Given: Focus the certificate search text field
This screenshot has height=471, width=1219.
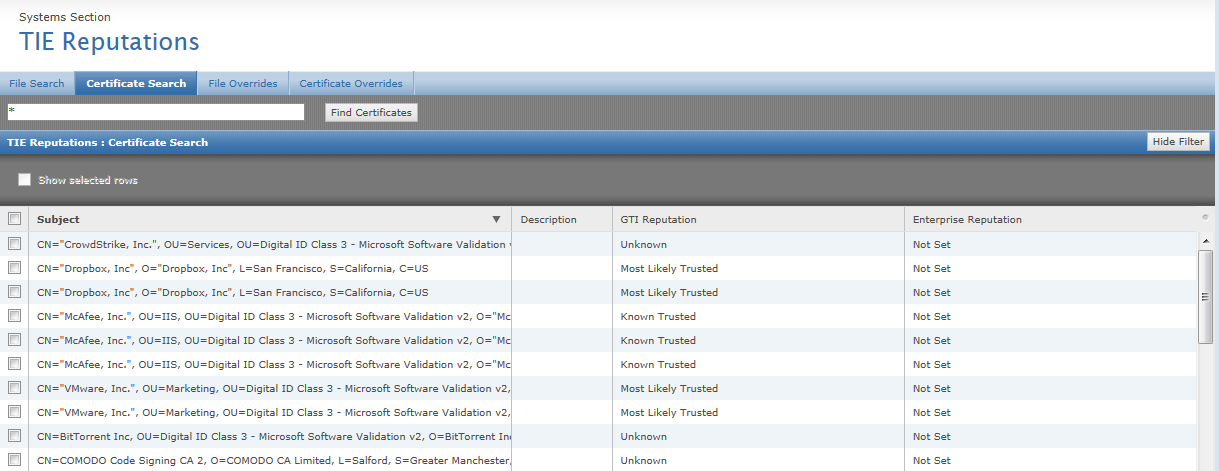Looking at the screenshot, I should click(155, 112).
